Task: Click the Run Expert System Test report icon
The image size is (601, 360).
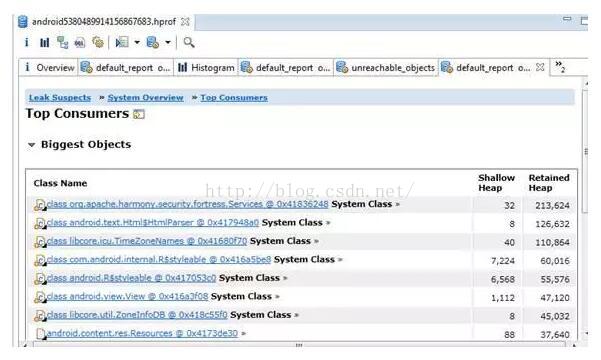Action: 122,42
